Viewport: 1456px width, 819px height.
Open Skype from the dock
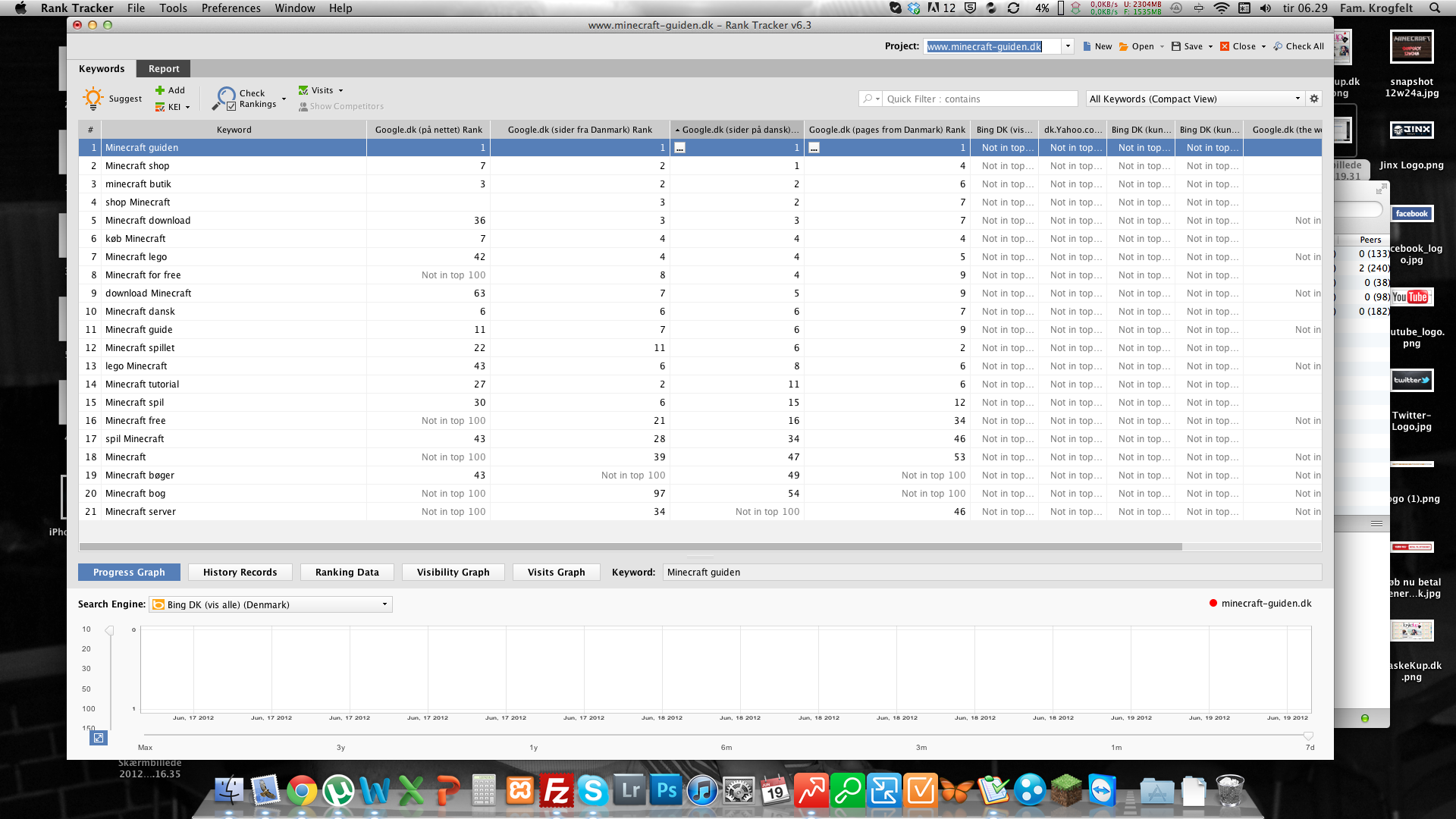[593, 791]
